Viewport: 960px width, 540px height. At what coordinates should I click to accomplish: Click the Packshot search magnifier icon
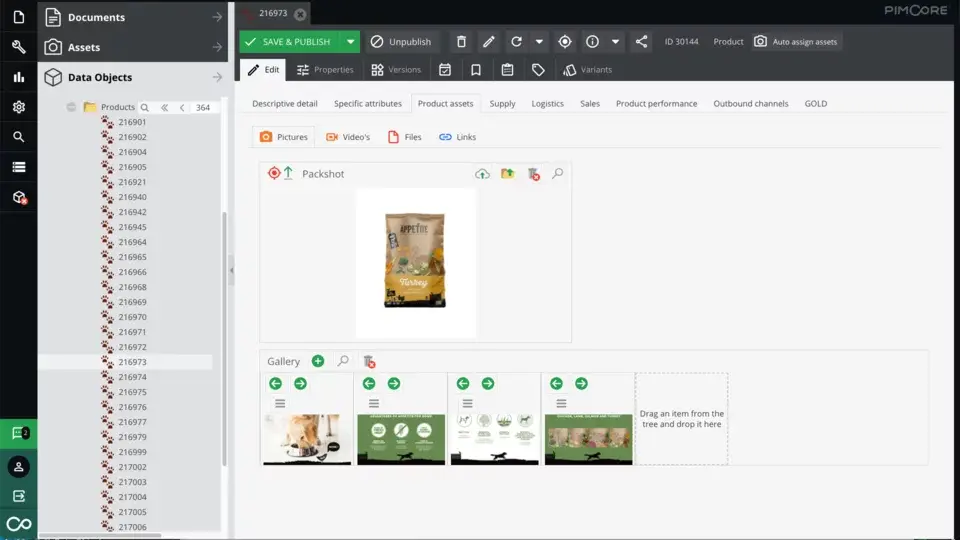[557, 174]
